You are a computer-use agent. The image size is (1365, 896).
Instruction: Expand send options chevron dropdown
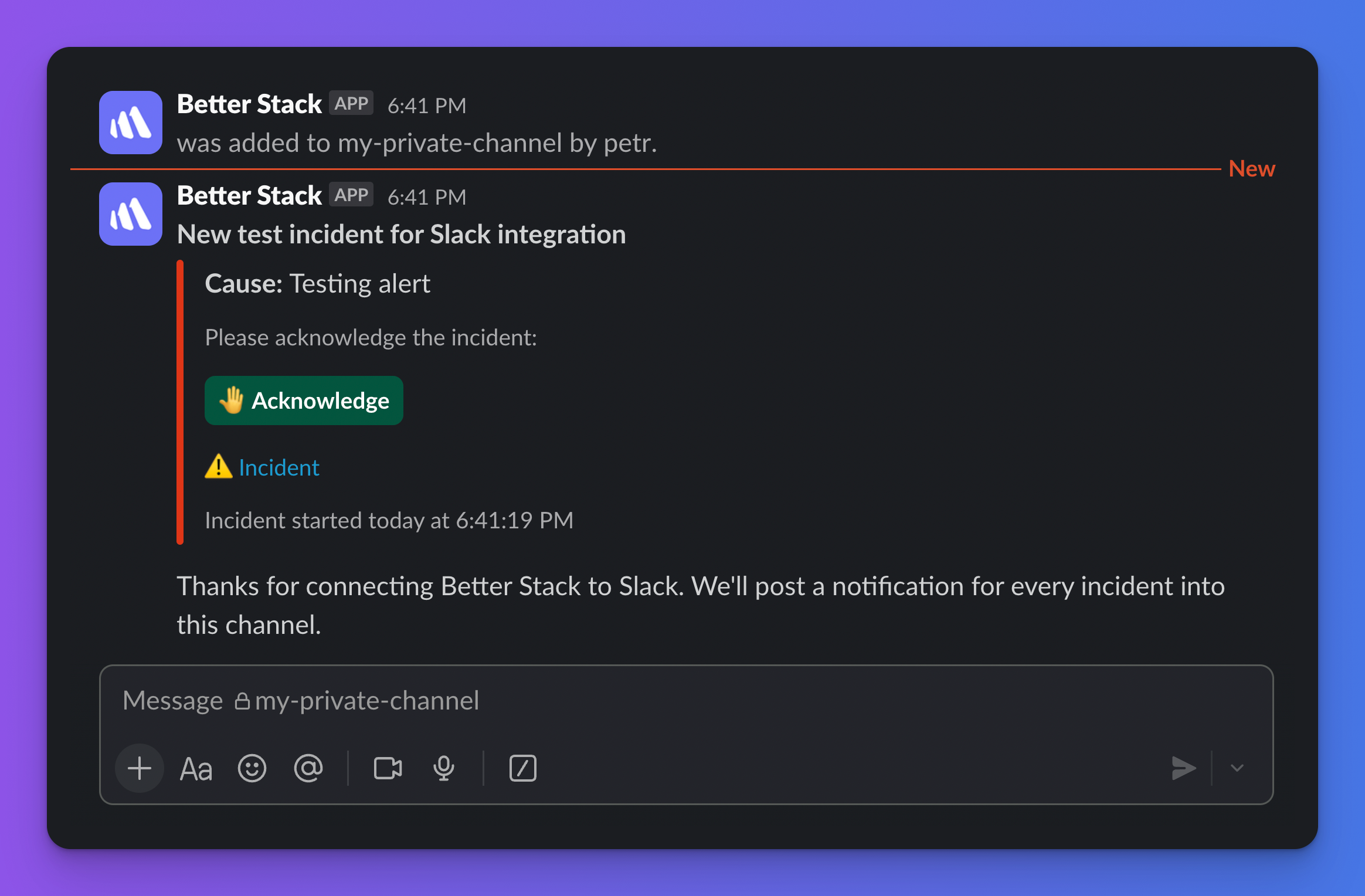pyautogui.click(x=1237, y=768)
